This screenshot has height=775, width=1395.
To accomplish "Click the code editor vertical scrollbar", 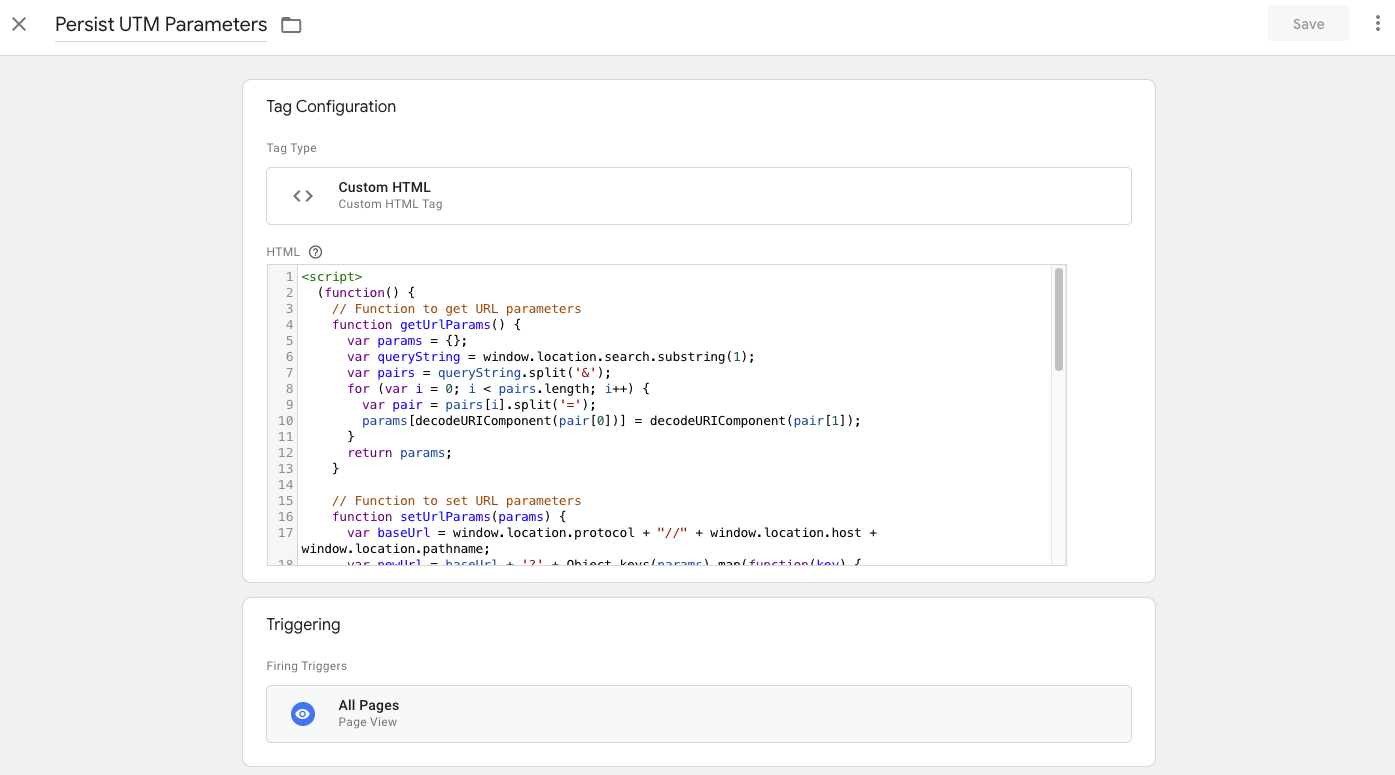I will pyautogui.click(x=1058, y=320).
